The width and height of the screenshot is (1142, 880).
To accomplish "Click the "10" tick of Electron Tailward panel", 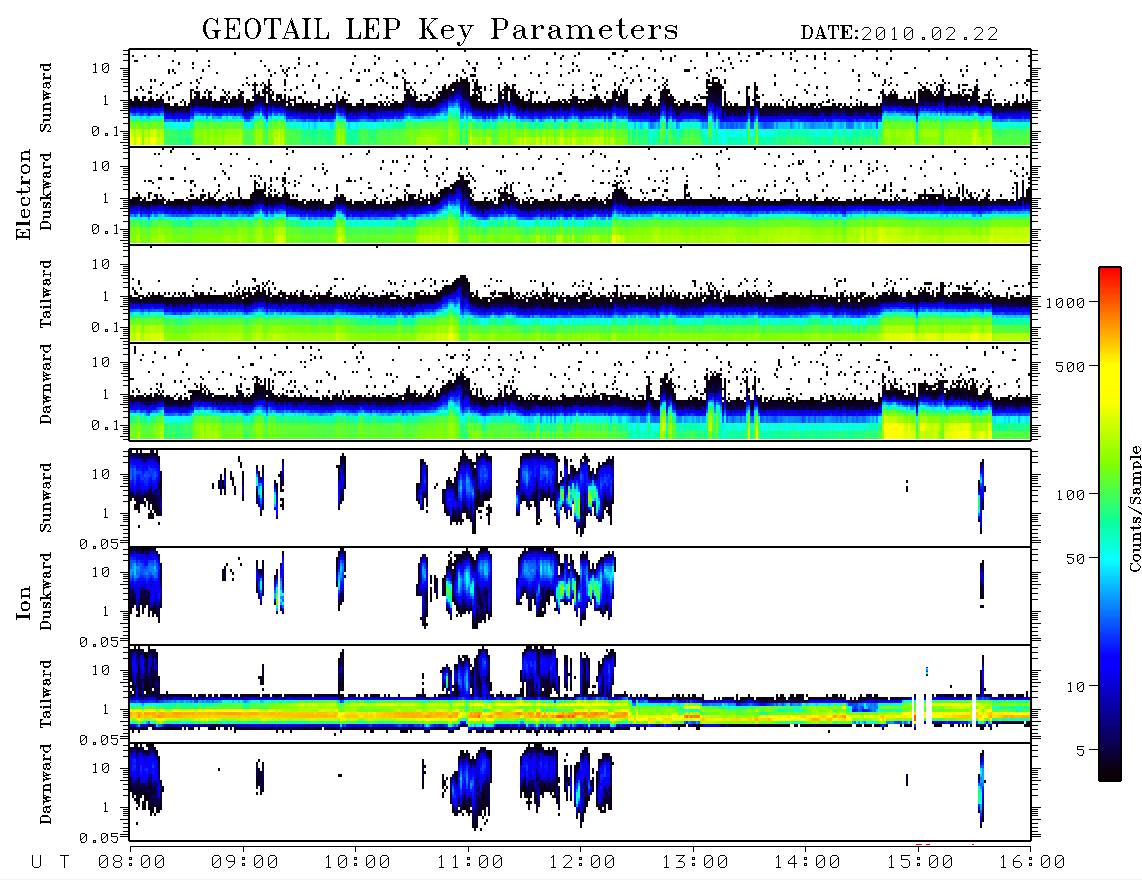I will [101, 264].
